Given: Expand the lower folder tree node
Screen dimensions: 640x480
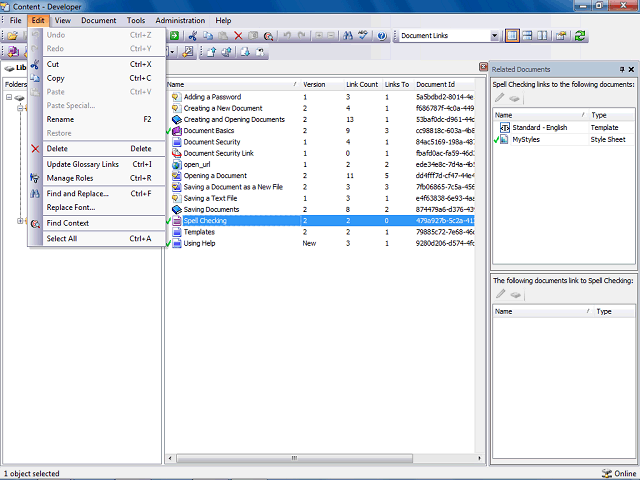Looking at the screenshot, I should click(x=20, y=221).
